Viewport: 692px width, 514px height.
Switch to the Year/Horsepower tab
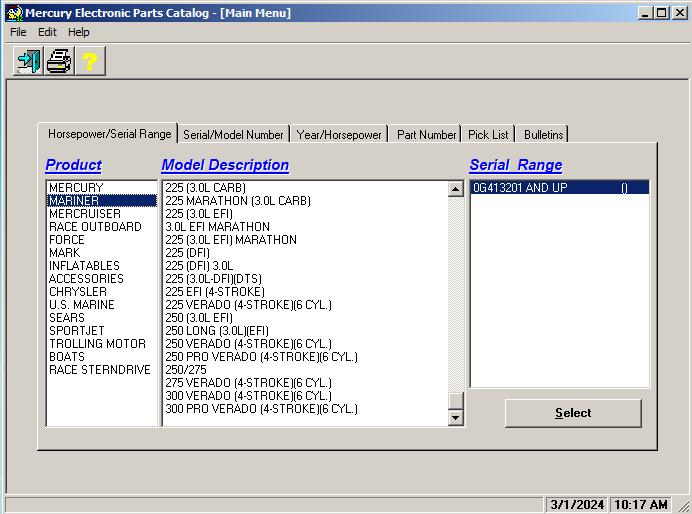click(339, 134)
